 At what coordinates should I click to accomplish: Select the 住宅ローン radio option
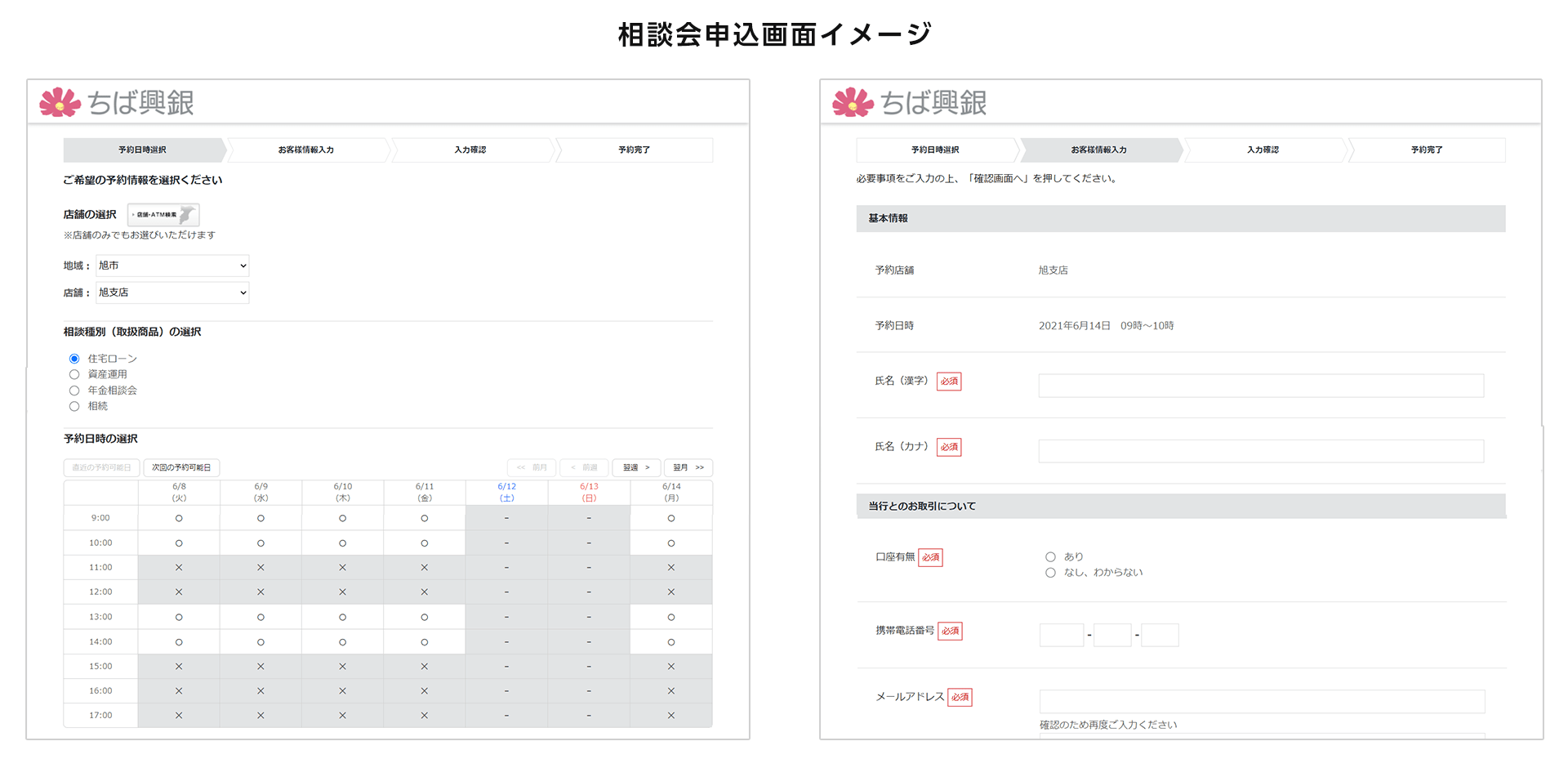tap(74, 359)
